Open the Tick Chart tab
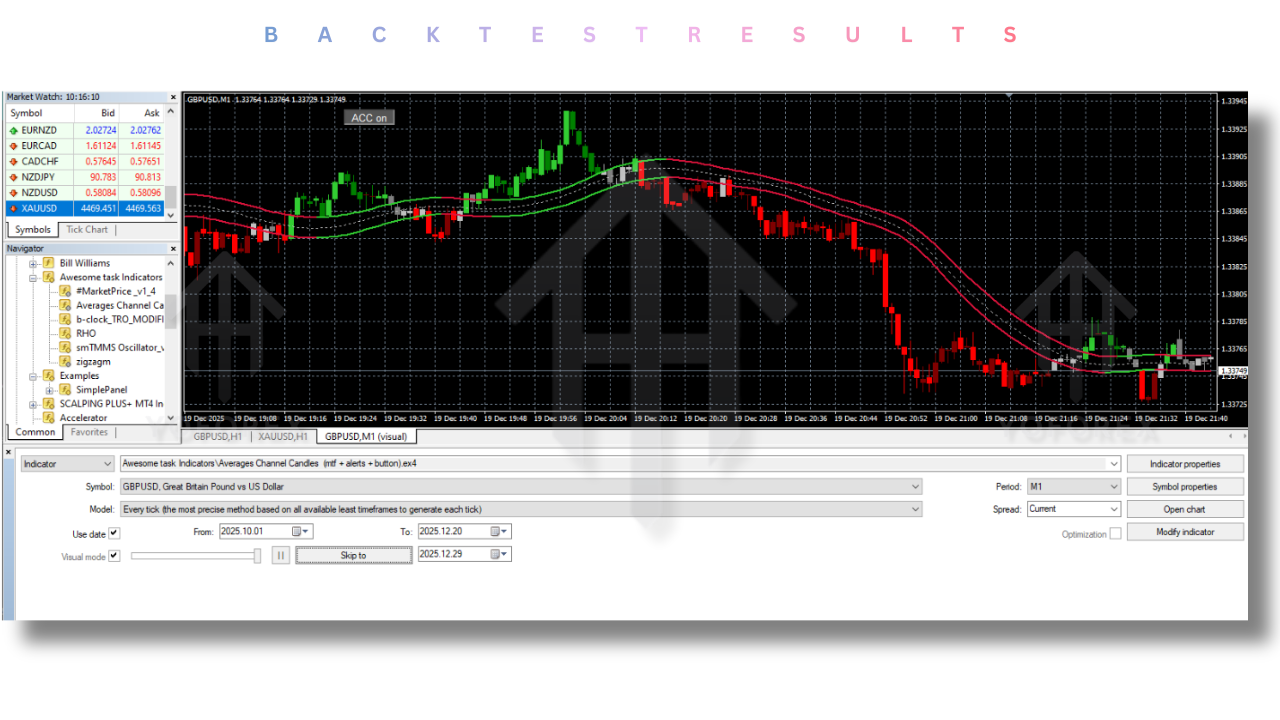The width and height of the screenshot is (1280, 720). [88, 229]
